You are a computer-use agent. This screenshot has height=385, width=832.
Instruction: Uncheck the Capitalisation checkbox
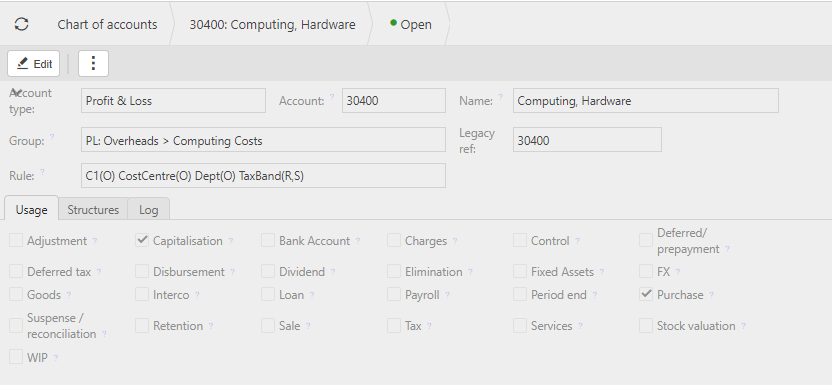pyautogui.click(x=142, y=240)
